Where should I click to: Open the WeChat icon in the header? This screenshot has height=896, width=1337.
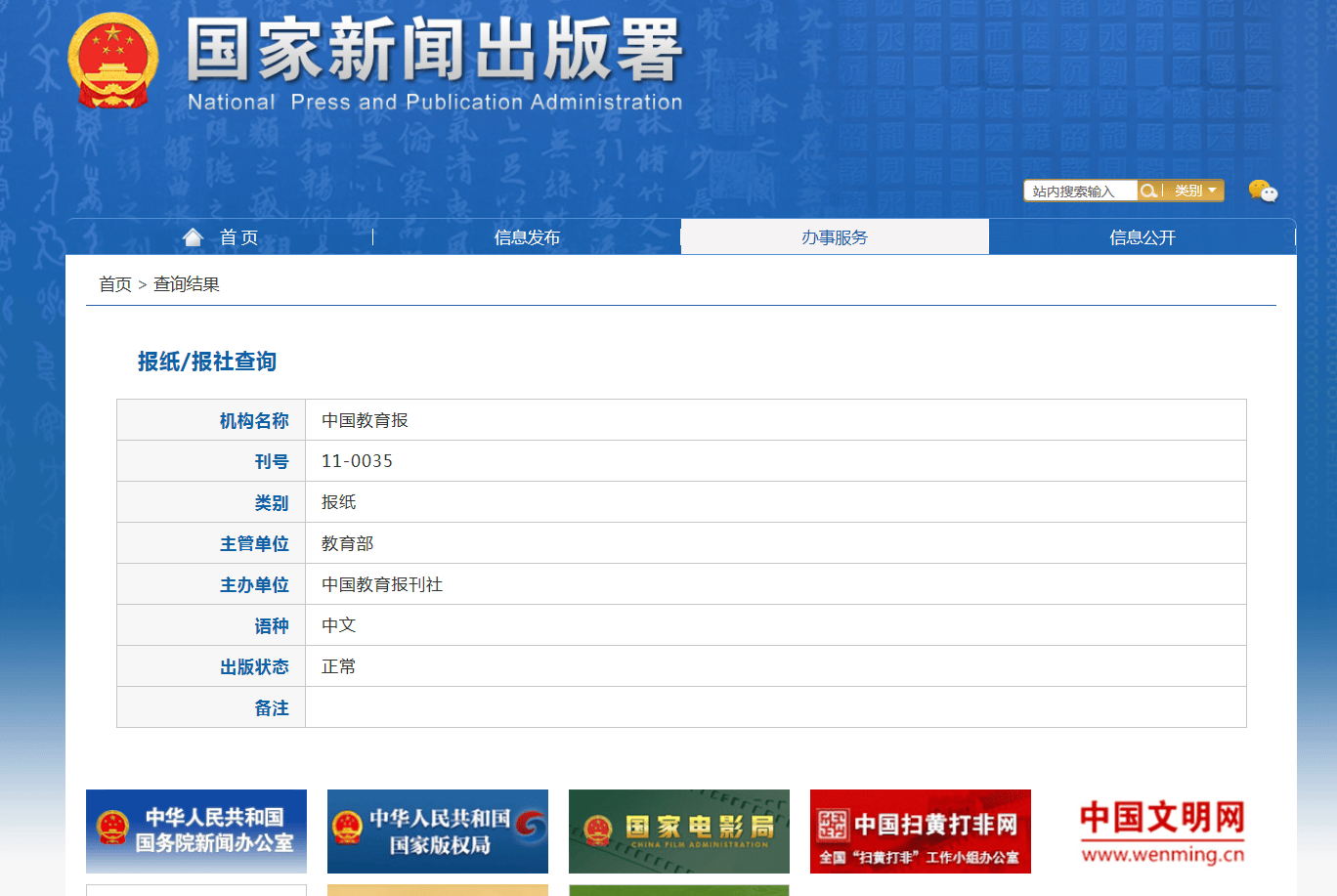pos(1264,191)
